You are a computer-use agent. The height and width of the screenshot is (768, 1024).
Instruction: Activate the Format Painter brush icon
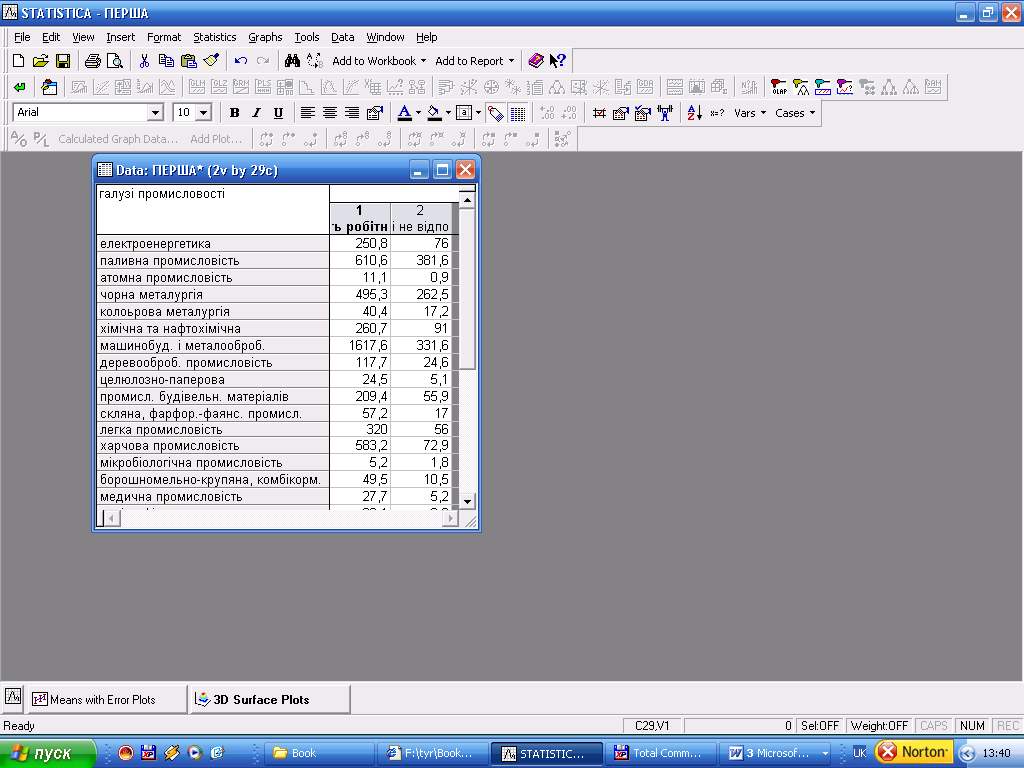tap(211, 61)
